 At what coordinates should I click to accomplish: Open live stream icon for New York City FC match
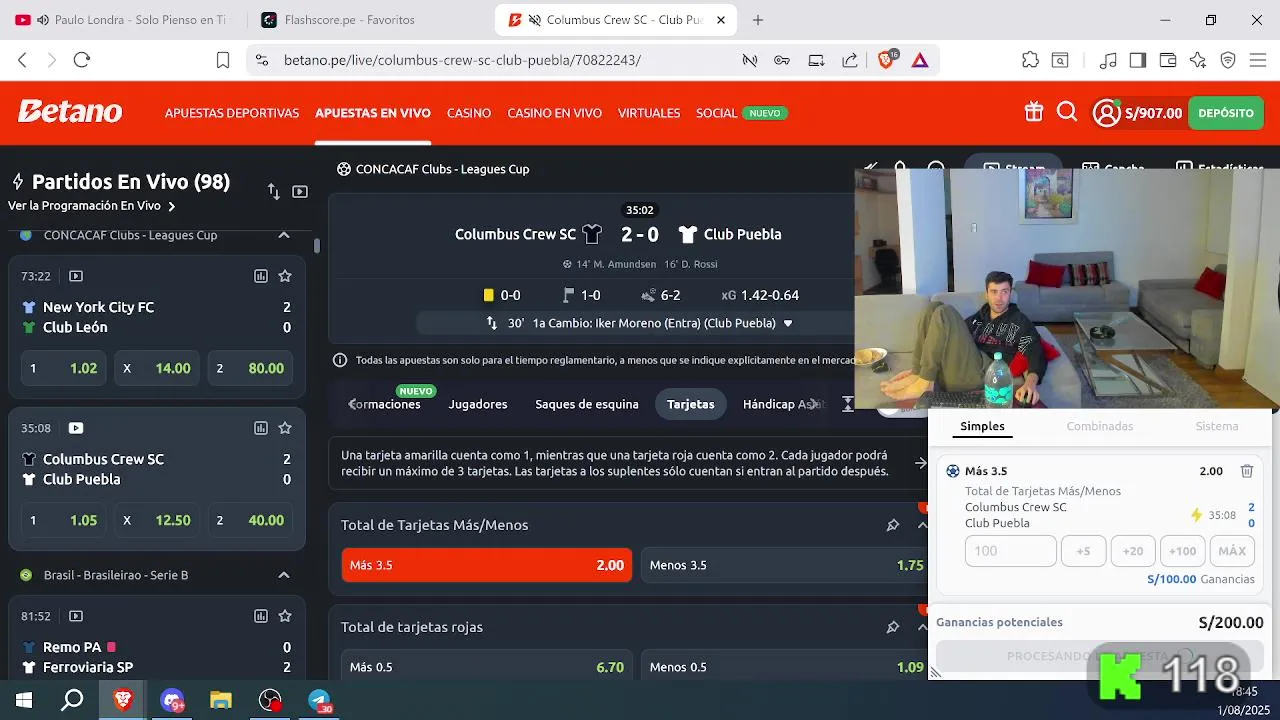pos(76,276)
